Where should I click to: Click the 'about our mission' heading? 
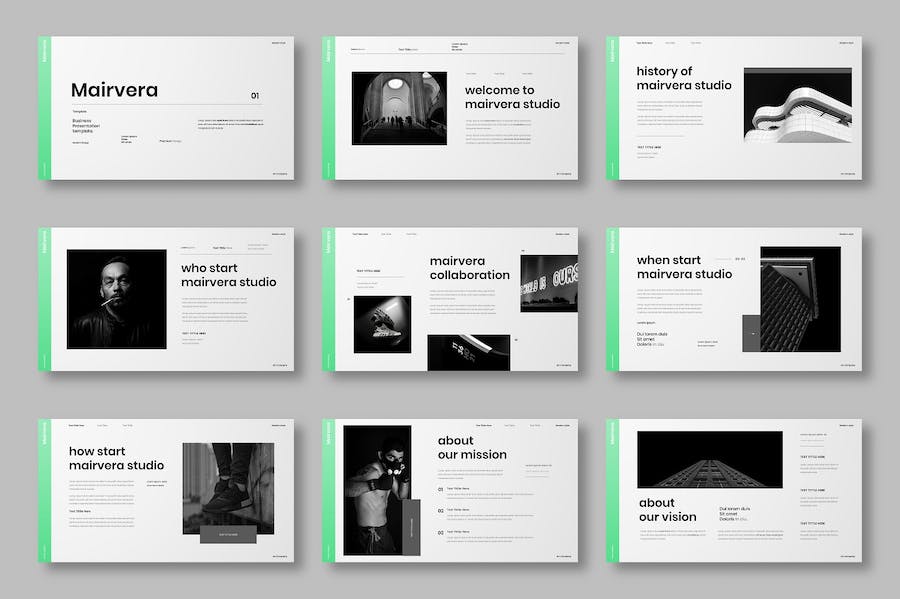471,447
